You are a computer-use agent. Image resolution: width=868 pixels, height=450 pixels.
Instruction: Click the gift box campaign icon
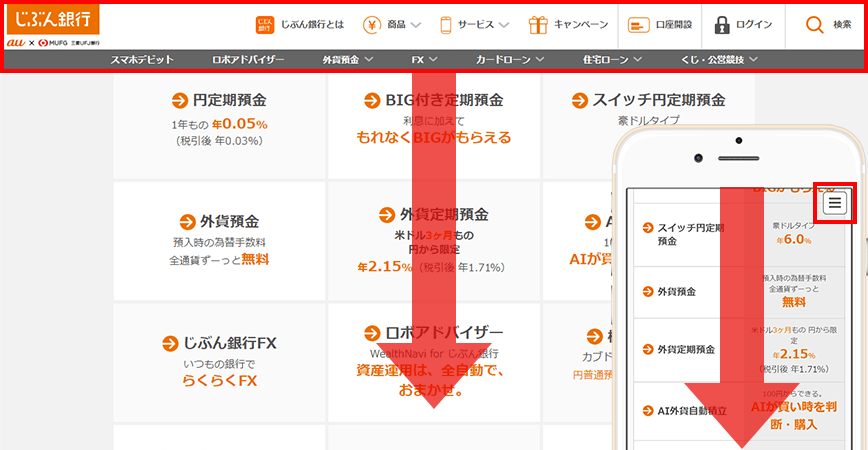[538, 25]
